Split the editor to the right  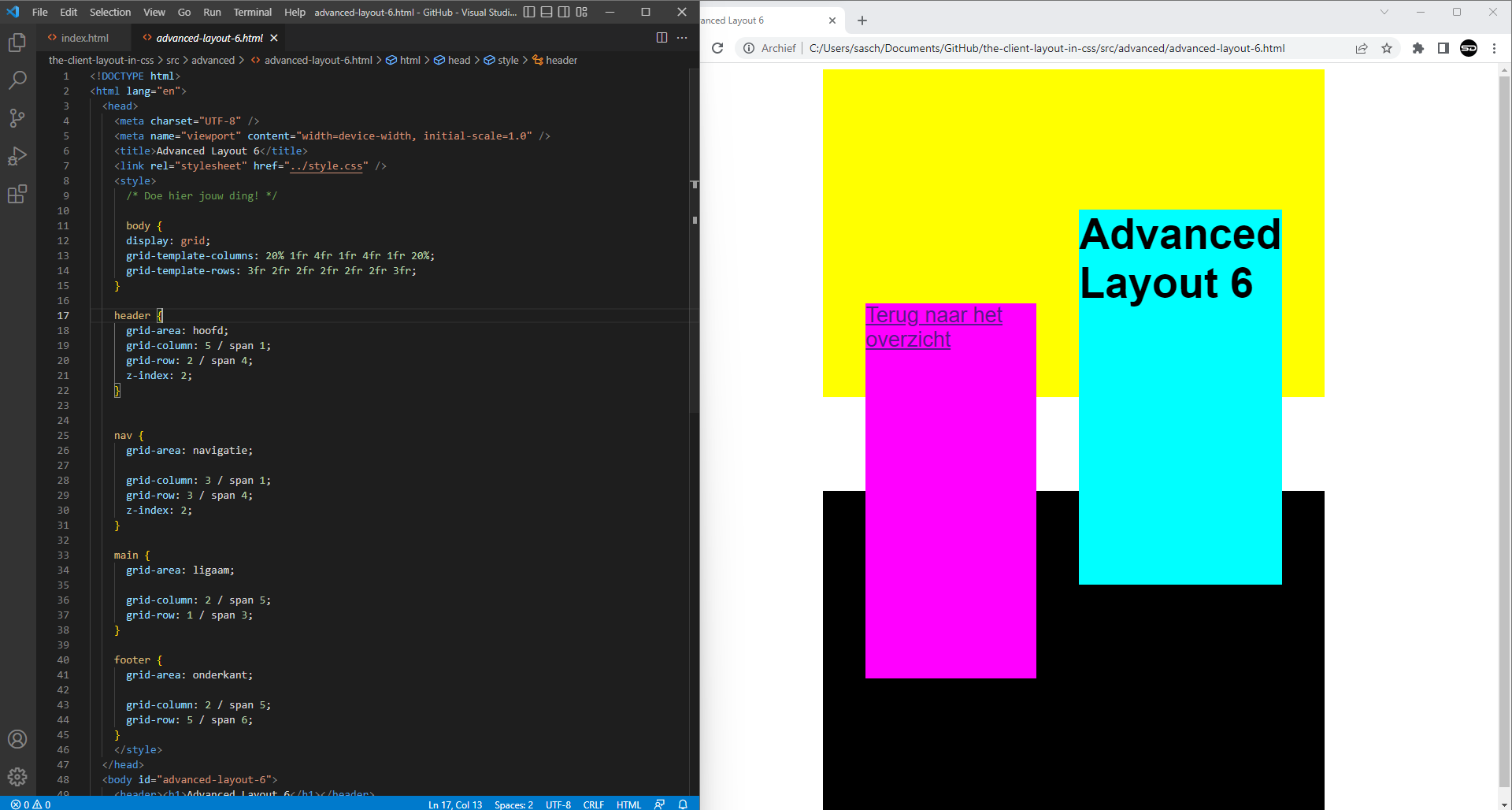coord(661,38)
